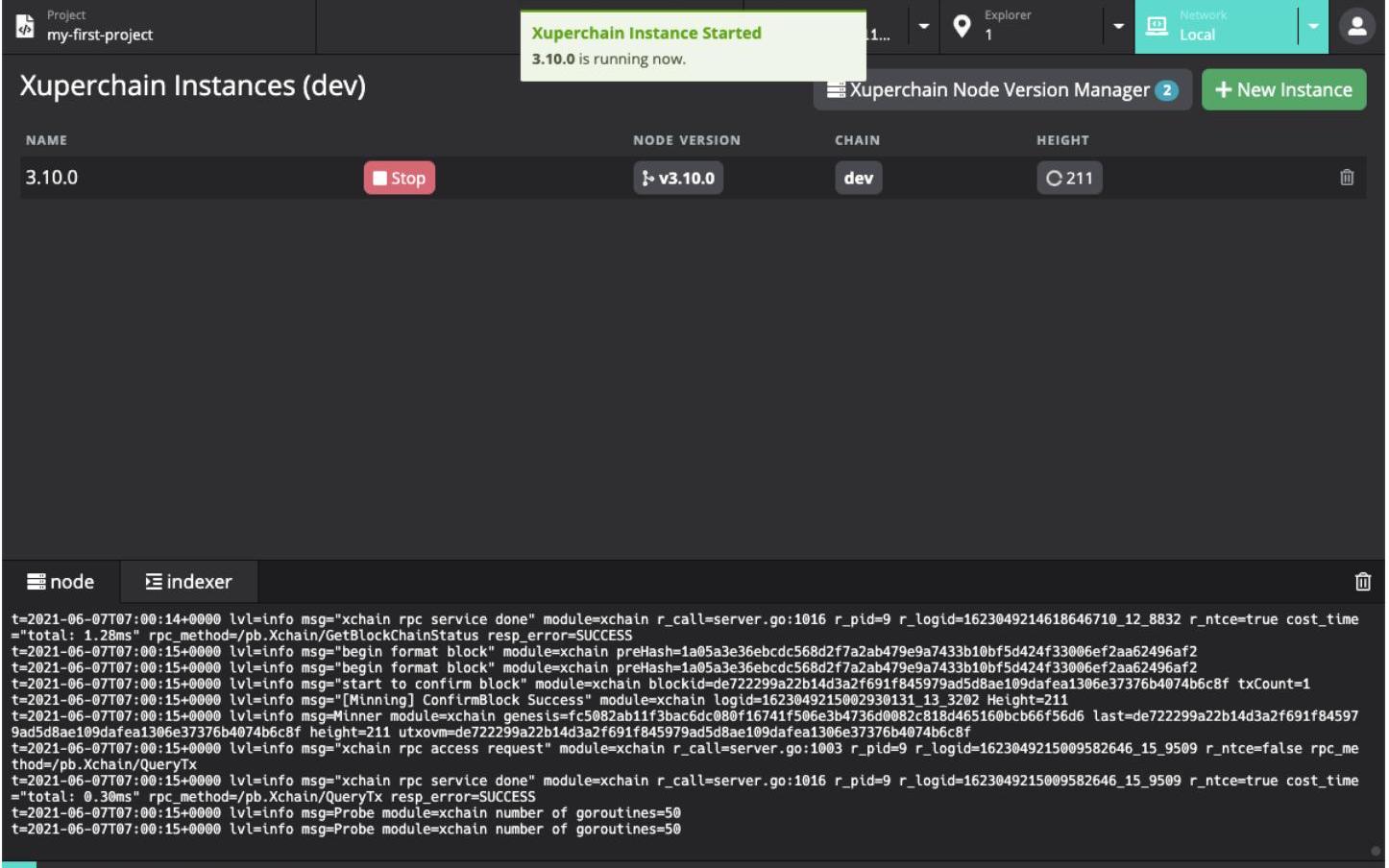Viewport: 1389px width, 868px height.
Task: Click the Xuperchain Instances (dev) heading
Action: (192, 86)
